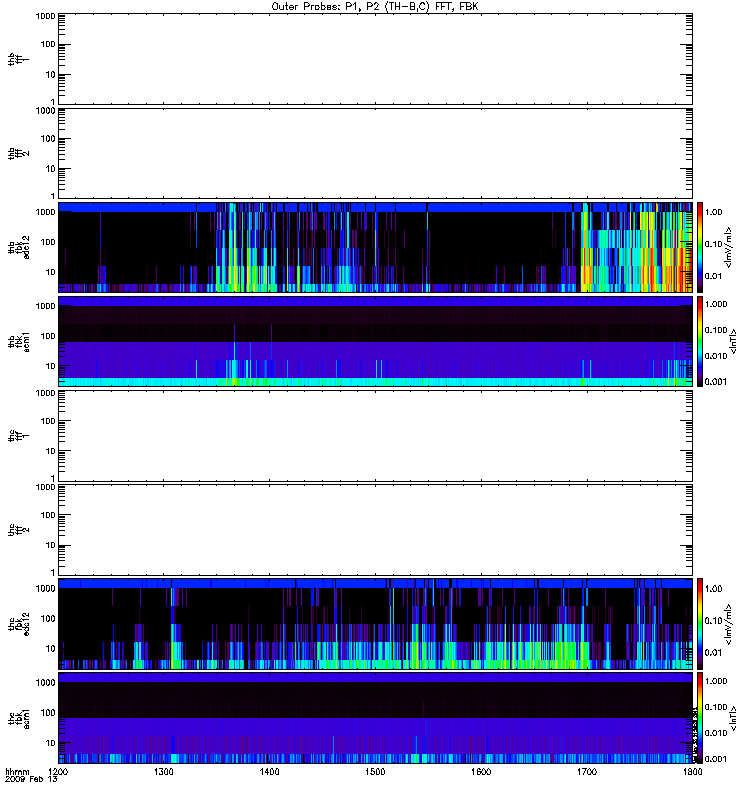Click the thc fbk edc12 spectrogram panel

[376, 624]
